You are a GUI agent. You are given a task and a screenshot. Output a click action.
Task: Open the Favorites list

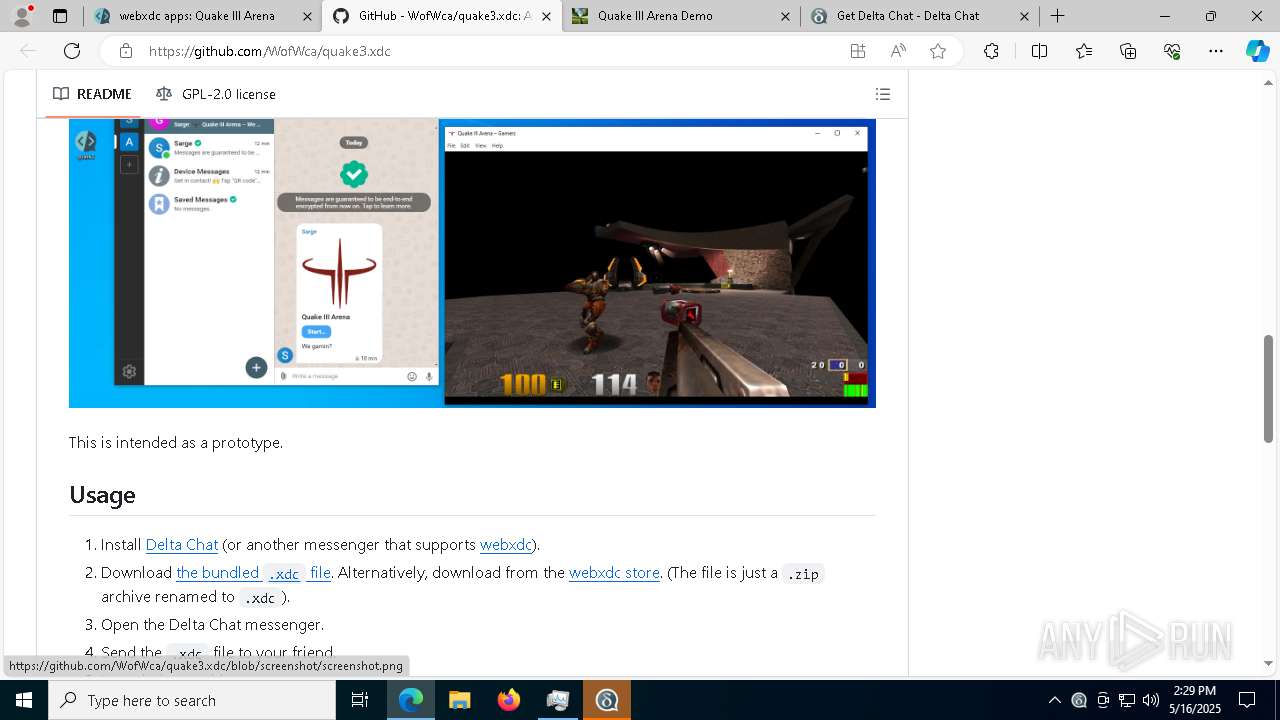point(1084,51)
